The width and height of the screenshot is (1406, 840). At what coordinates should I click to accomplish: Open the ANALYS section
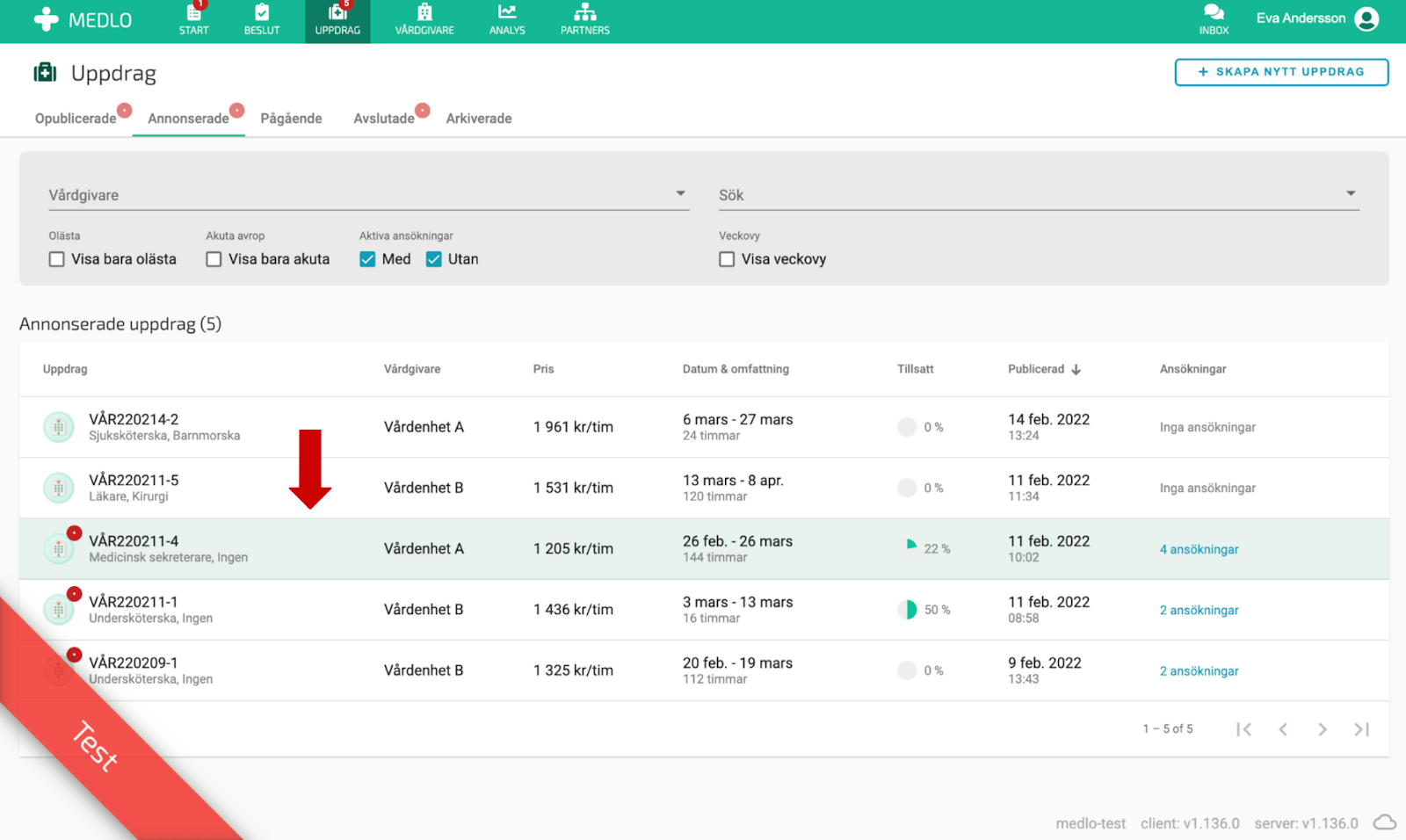[507, 19]
